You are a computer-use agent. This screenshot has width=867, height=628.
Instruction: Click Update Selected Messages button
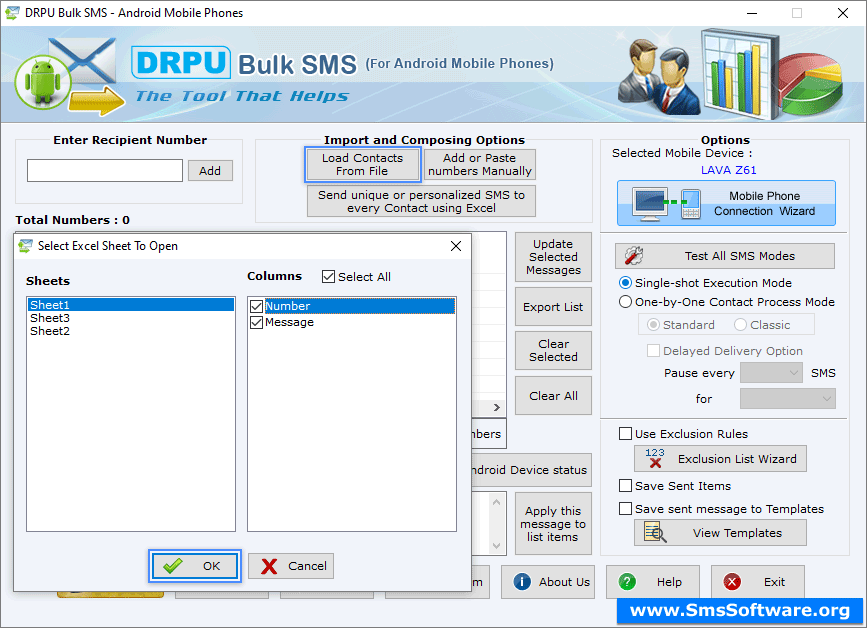click(x=553, y=257)
